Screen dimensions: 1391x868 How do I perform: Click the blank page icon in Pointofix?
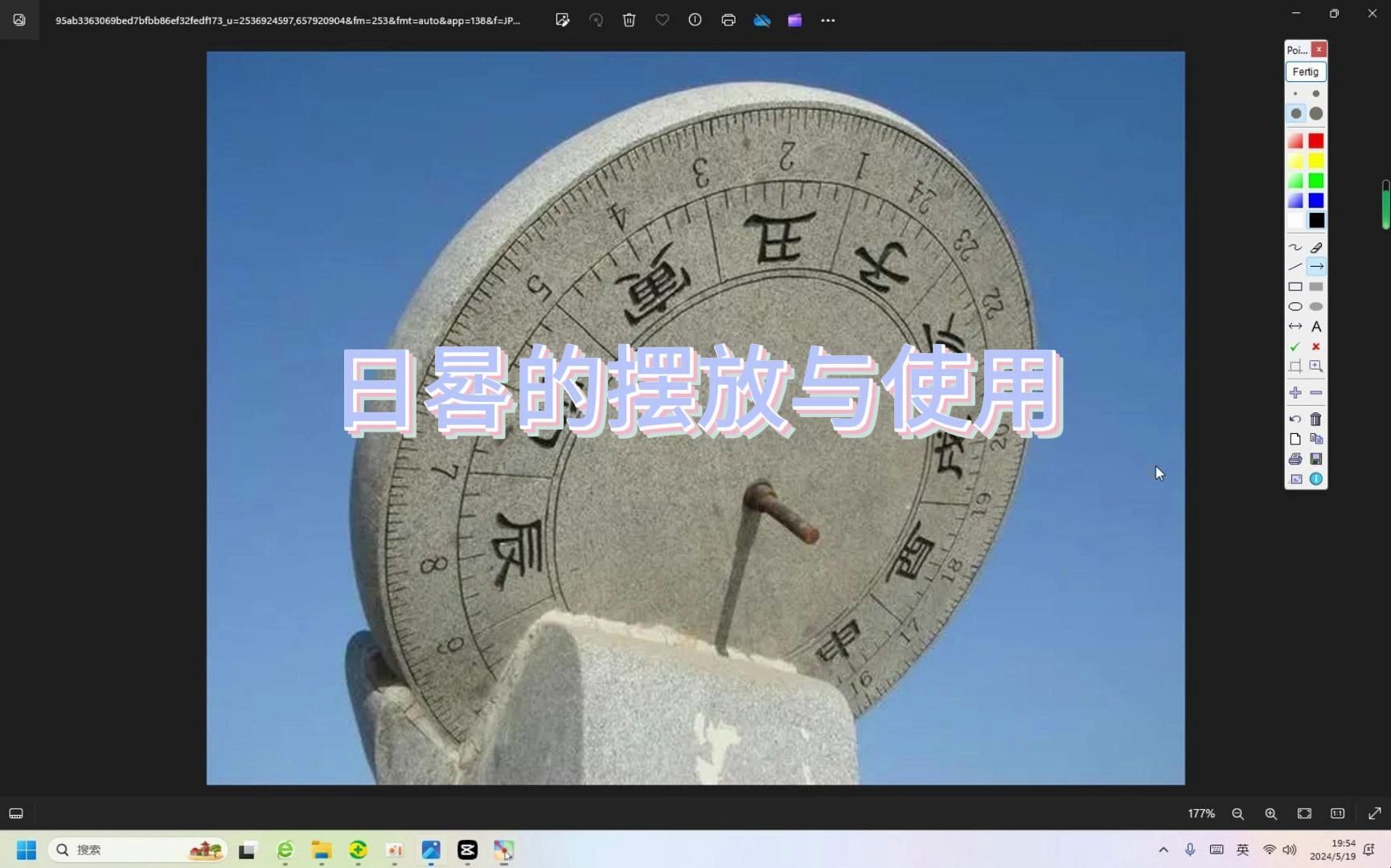tap(1295, 440)
